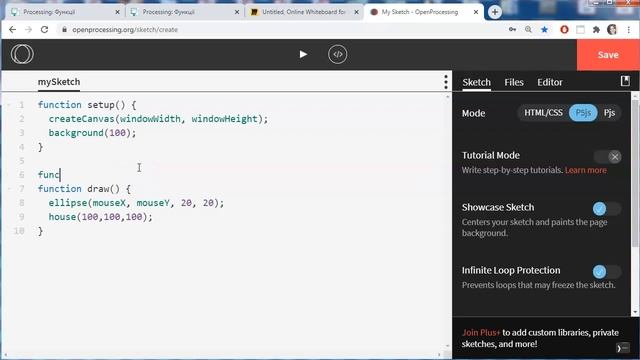Close the second Processing tab

pyautogui.click(x=237, y=12)
